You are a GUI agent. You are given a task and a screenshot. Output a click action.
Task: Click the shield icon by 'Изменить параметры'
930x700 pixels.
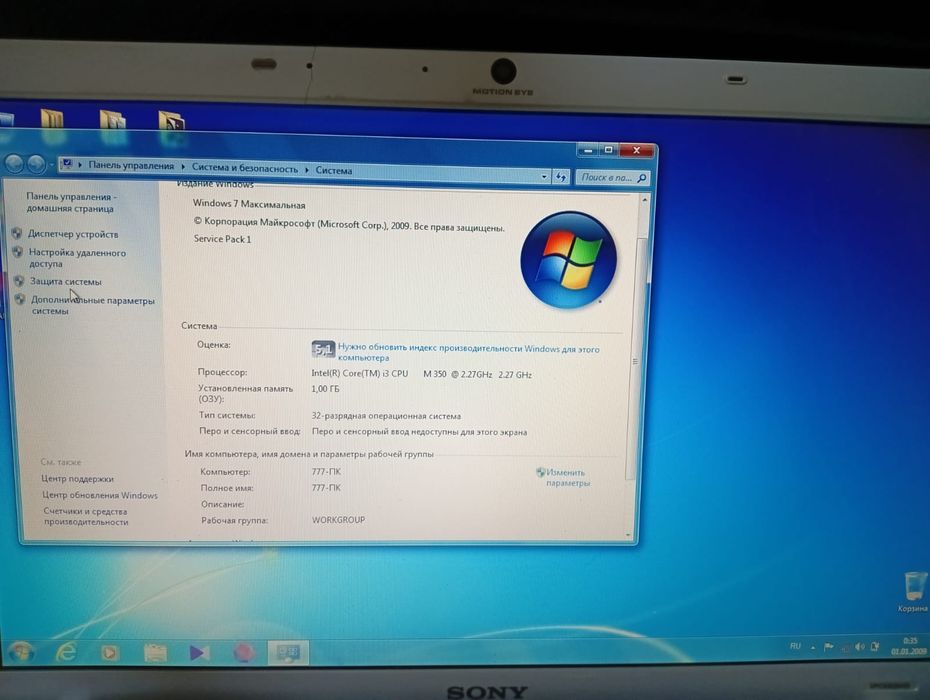(x=540, y=472)
